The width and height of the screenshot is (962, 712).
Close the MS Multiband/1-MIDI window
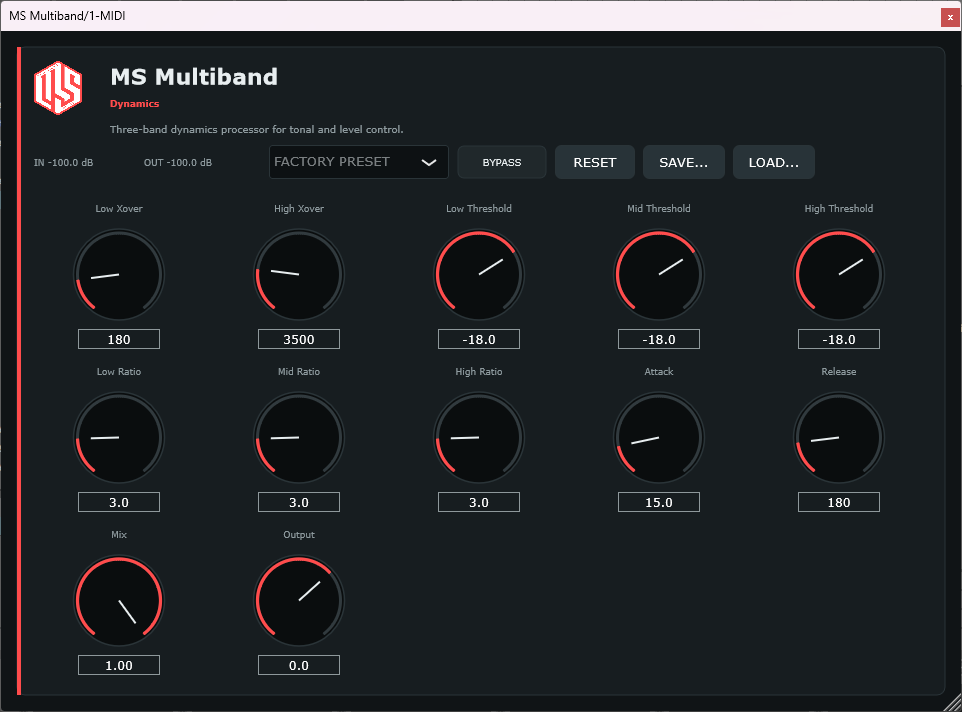(950, 17)
